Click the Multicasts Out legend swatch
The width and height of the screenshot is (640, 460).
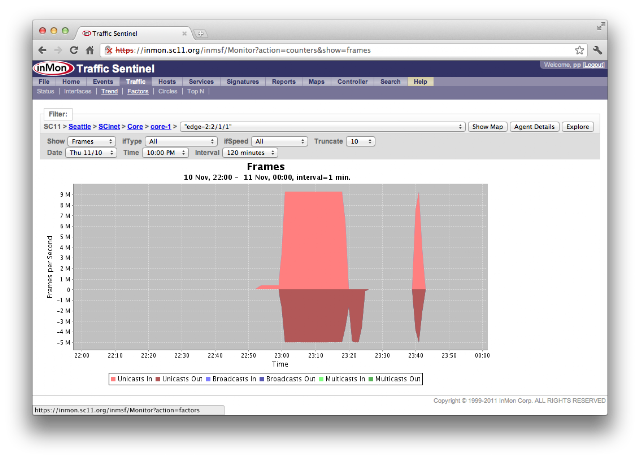click(x=371, y=379)
